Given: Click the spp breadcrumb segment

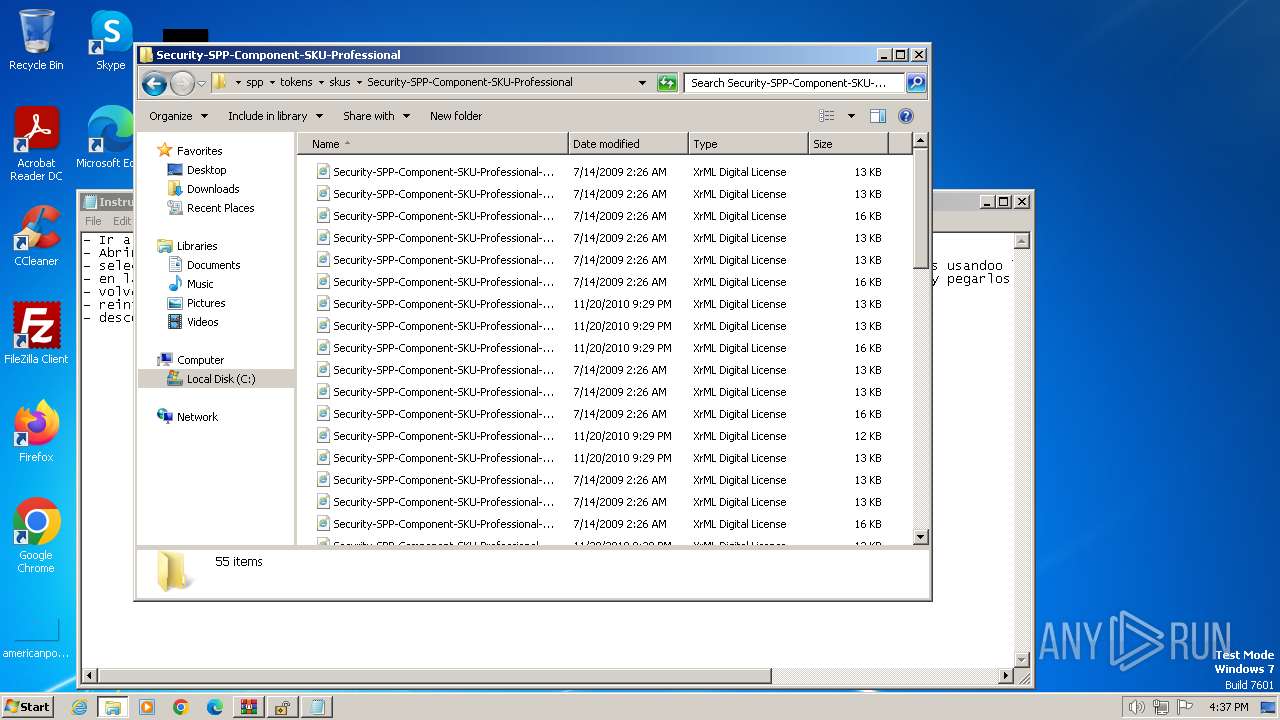Looking at the screenshot, I should pos(255,83).
